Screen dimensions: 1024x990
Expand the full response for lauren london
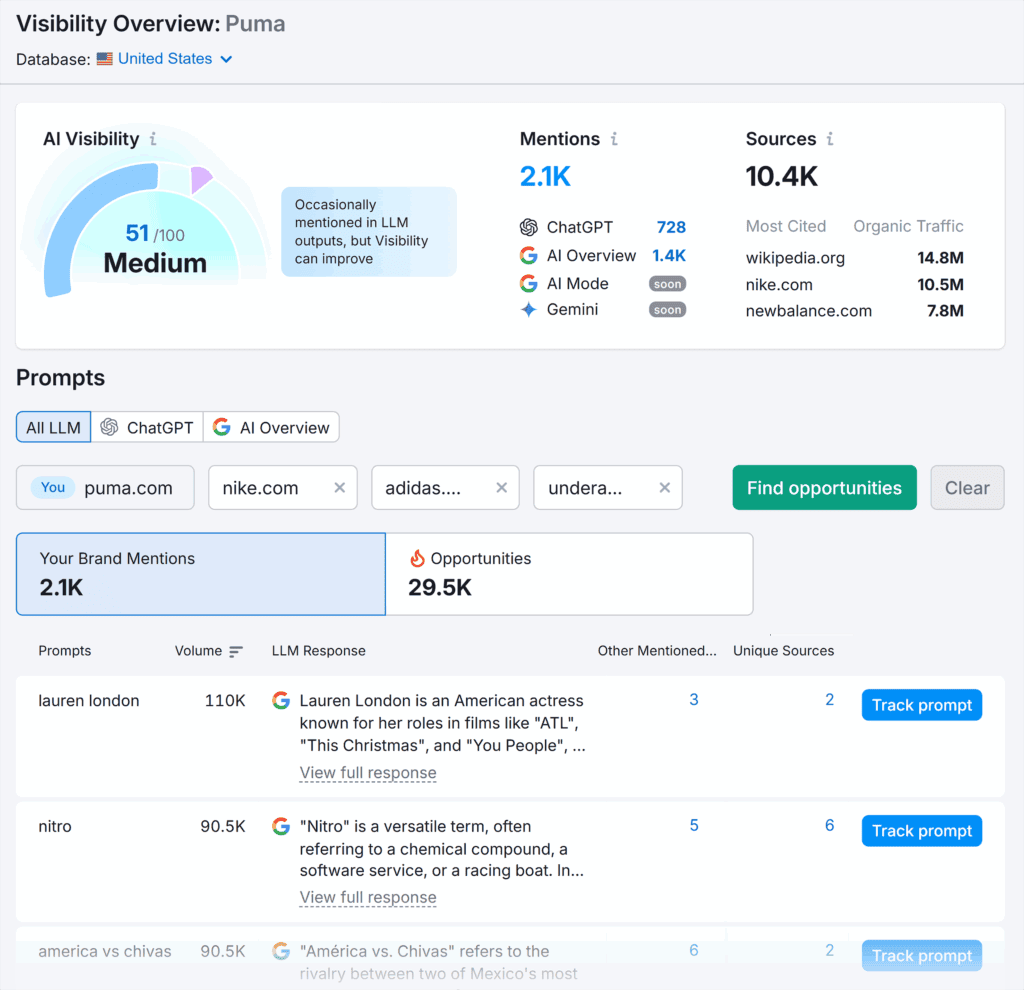click(367, 772)
